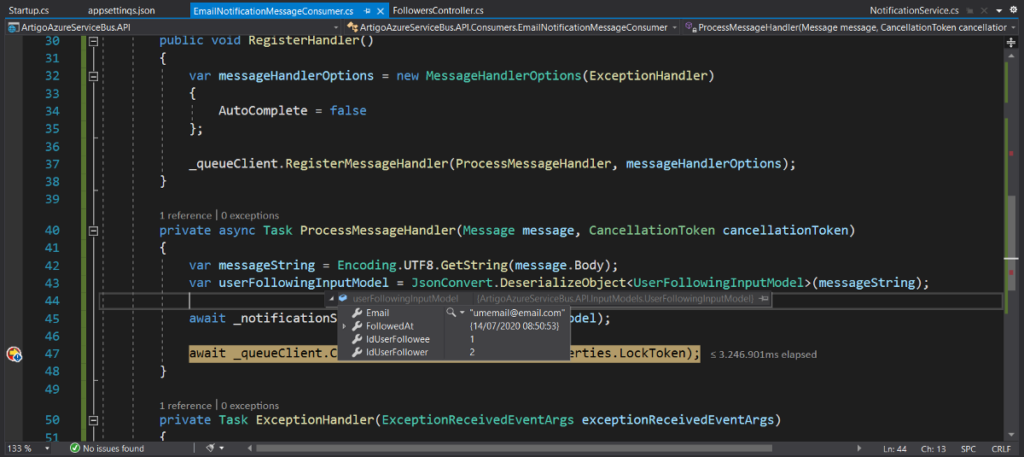This screenshot has height=457, width=1024.
Task: Open the NotificationService.cs preview tab
Action: click(914, 11)
